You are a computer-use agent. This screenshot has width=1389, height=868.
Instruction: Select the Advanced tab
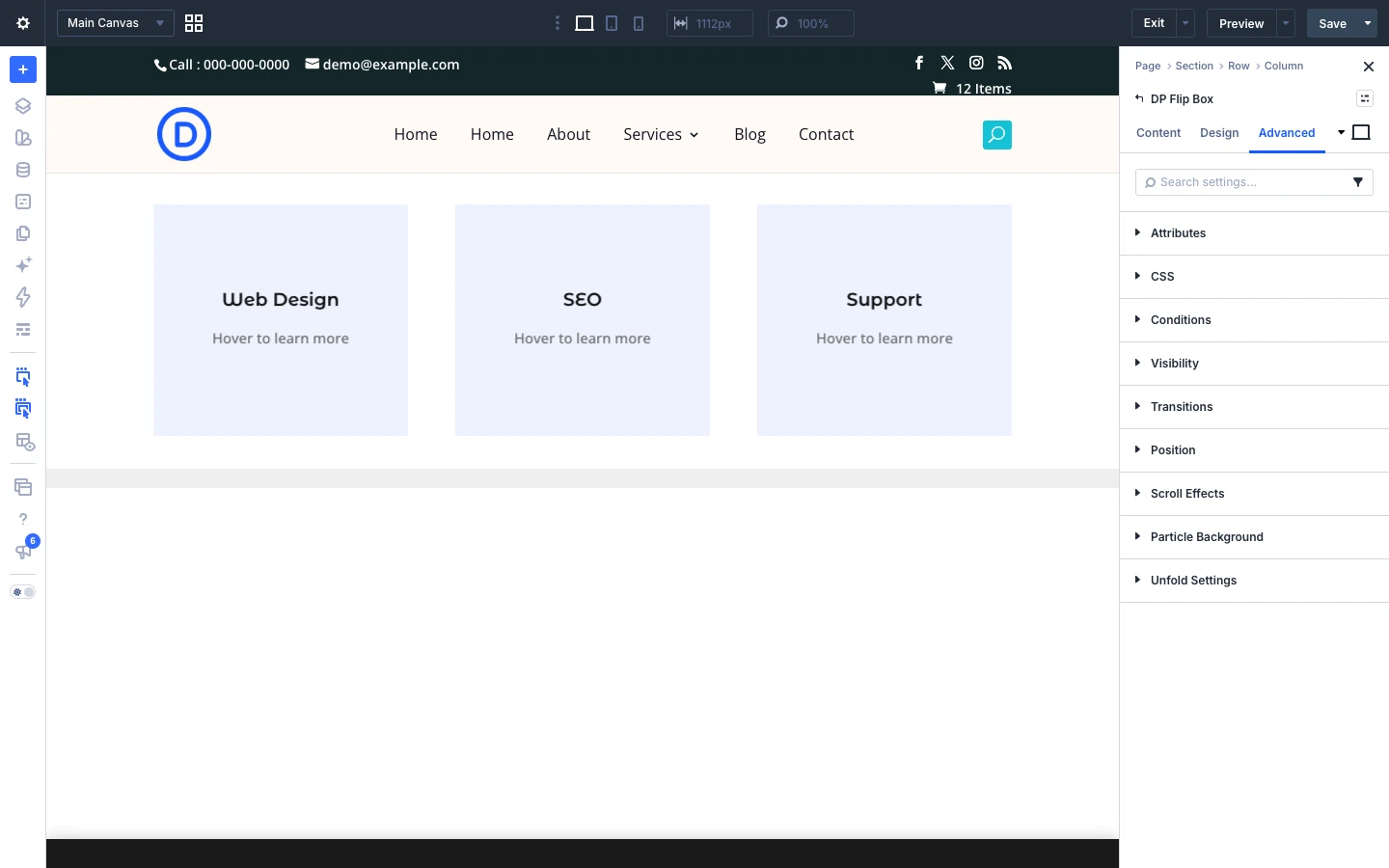(x=1287, y=133)
